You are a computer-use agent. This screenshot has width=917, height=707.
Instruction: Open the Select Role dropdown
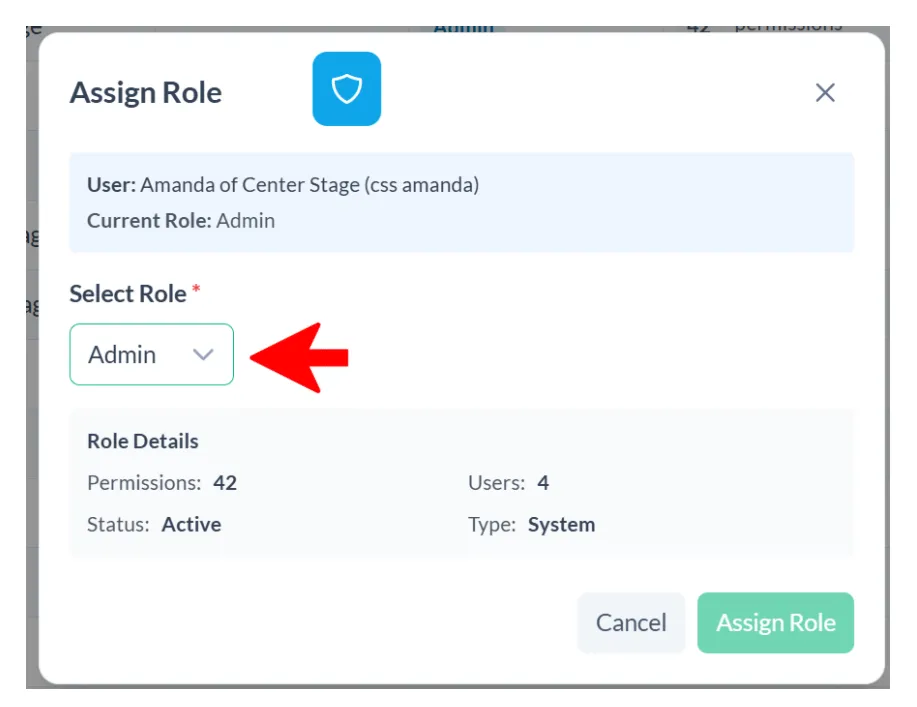[x=151, y=354]
